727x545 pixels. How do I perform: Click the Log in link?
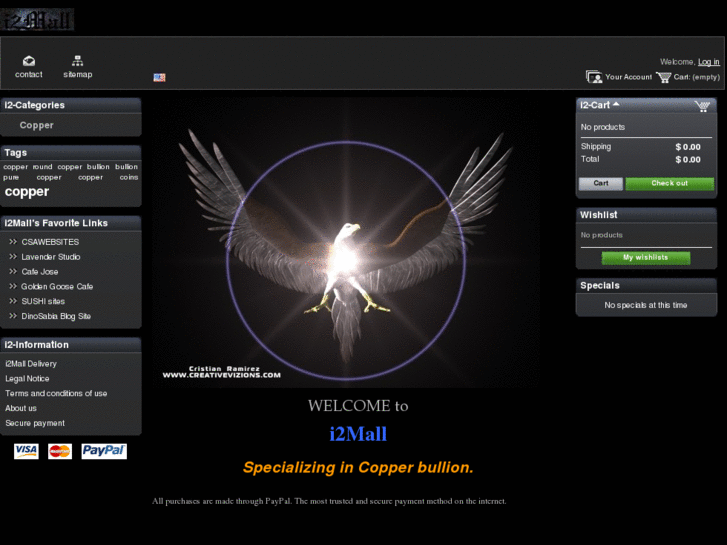[x=708, y=62]
